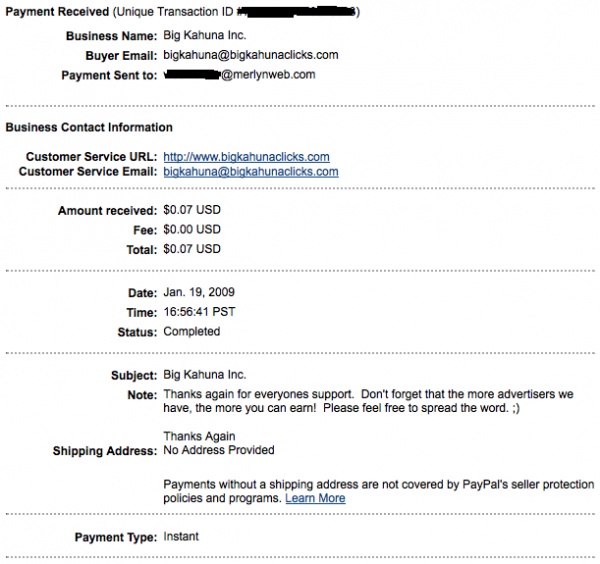Viewport: 600px width, 564px height.
Task: Select the Subject value Big Kahuna Inc.
Action: (x=204, y=376)
